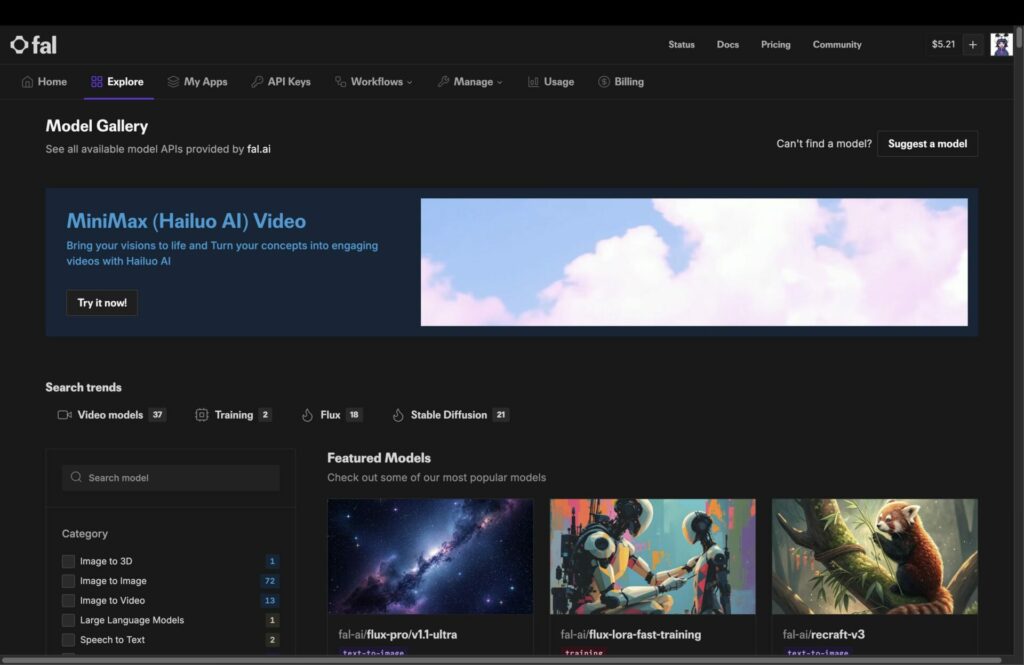Click the plus icon next to balance
Viewport: 1024px width, 665px height.
tap(973, 45)
